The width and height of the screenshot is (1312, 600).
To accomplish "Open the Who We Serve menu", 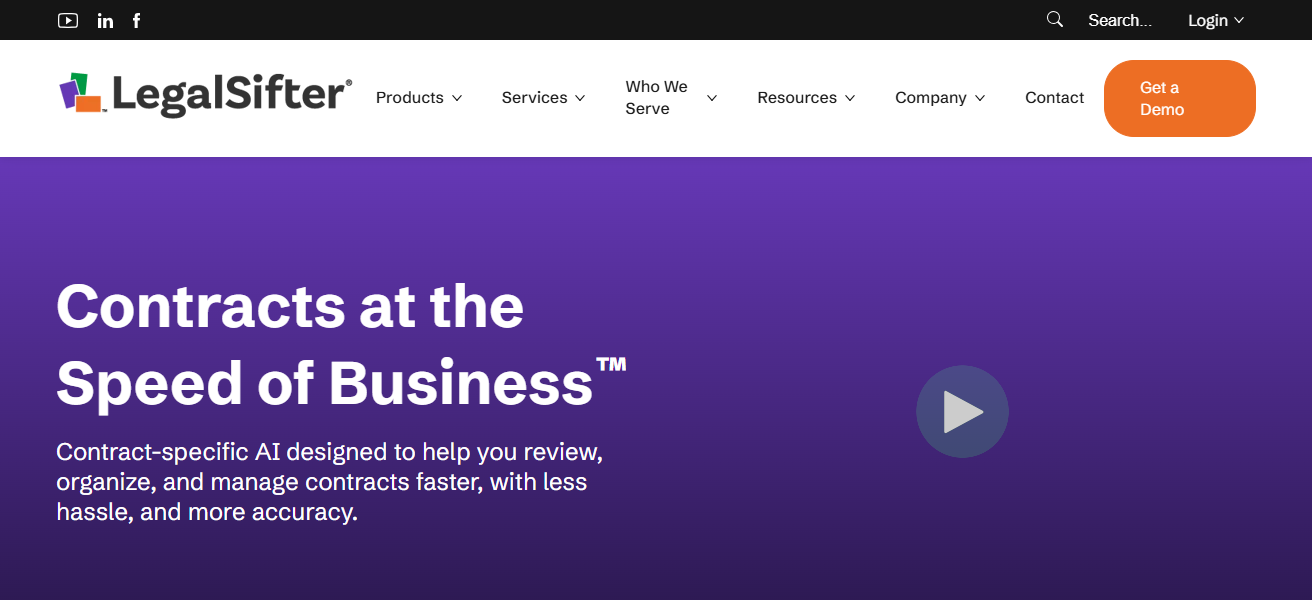I will pos(656,98).
